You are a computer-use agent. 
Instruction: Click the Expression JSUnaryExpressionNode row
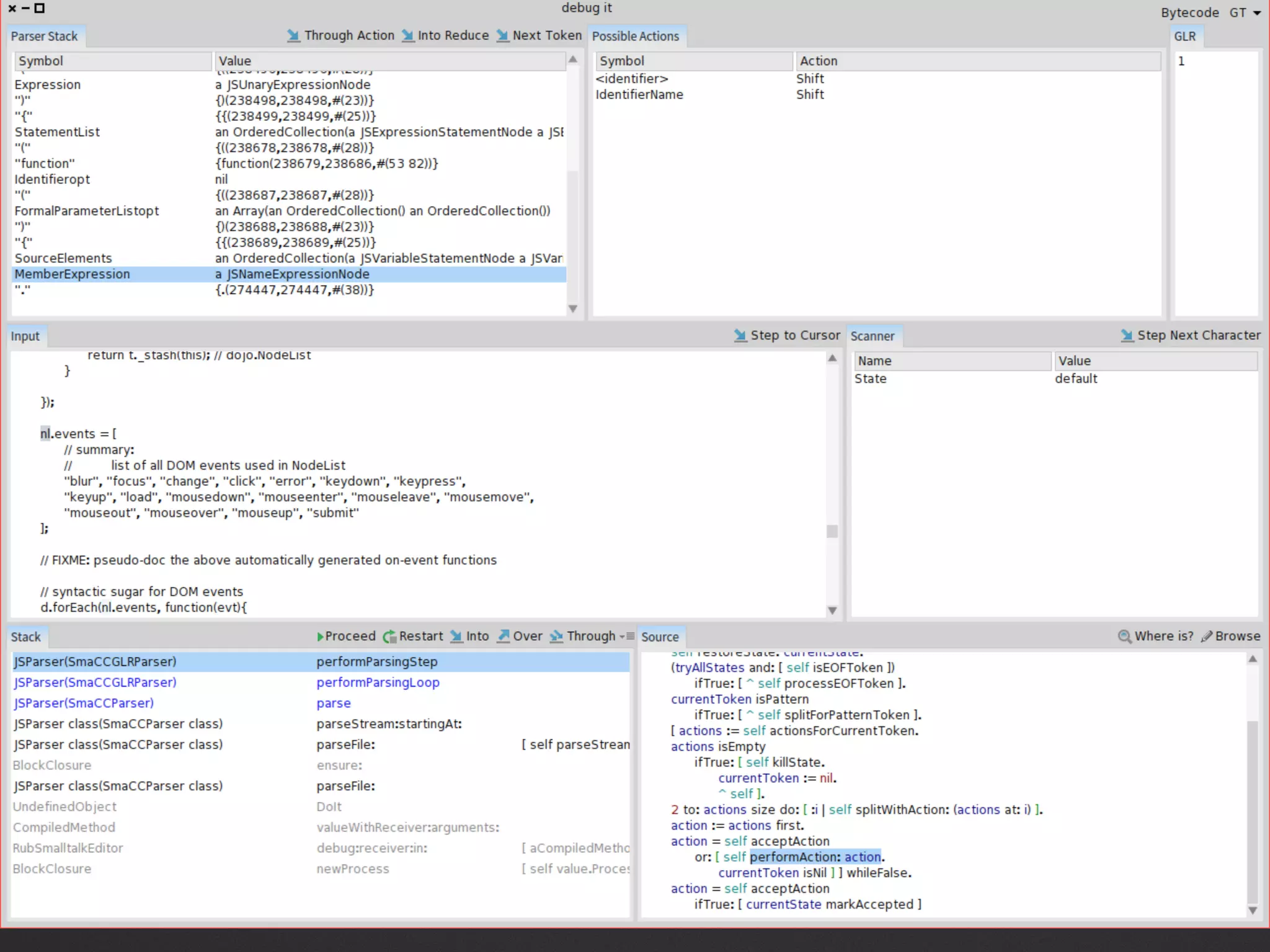pos(289,85)
